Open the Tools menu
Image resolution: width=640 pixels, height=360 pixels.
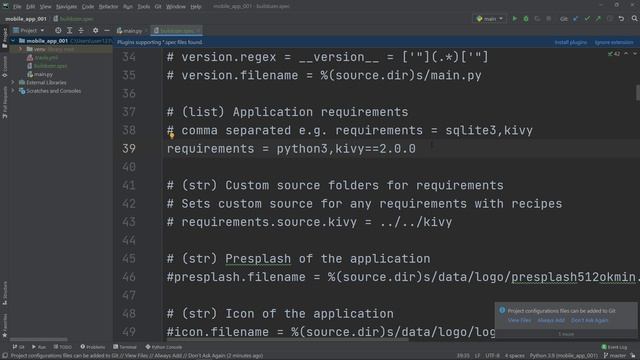click(143, 7)
